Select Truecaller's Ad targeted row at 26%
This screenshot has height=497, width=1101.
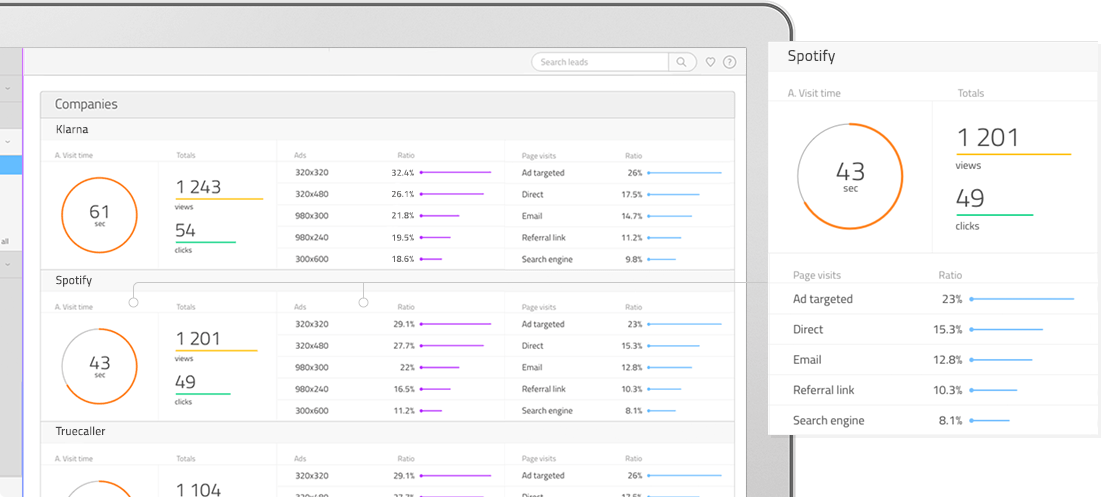tap(619, 475)
